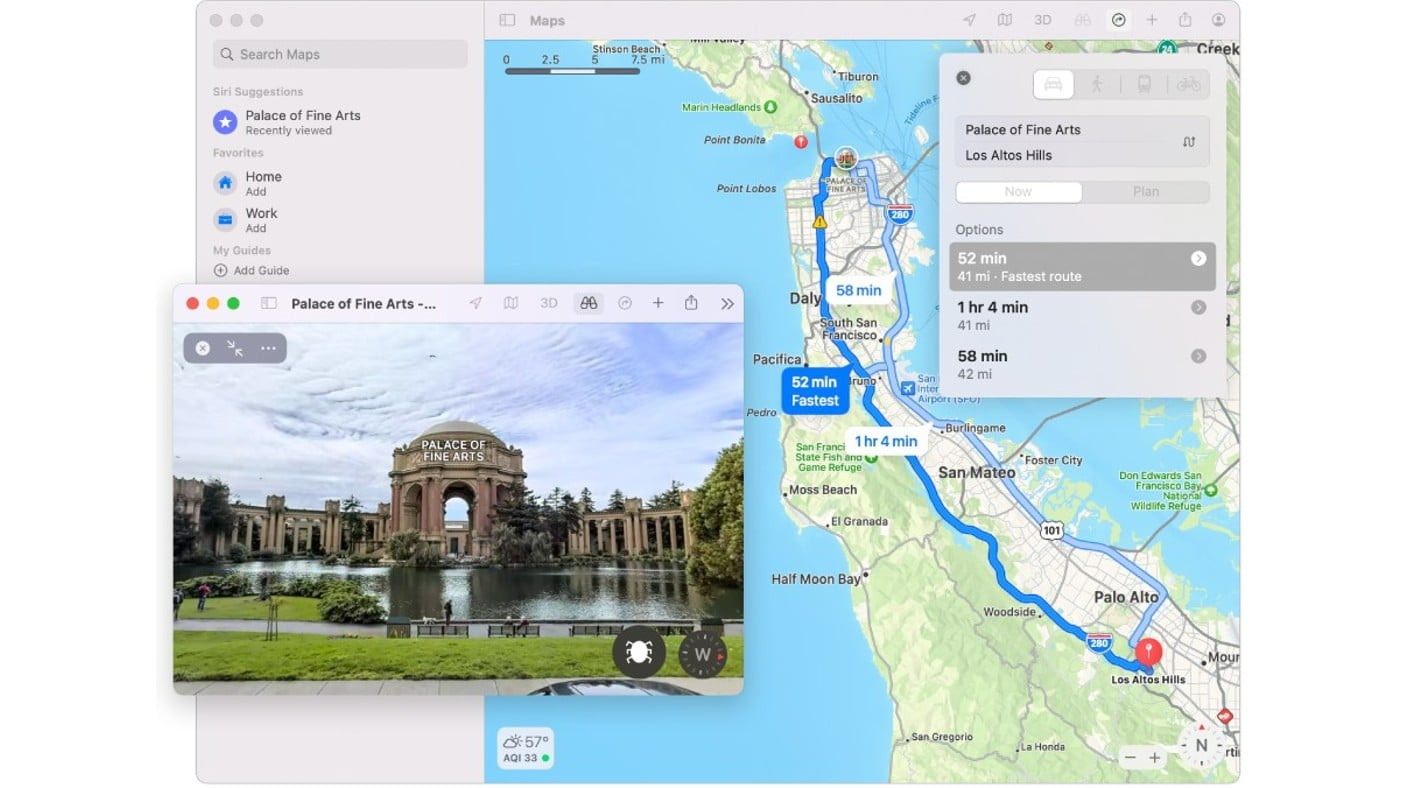Click the current location arrow in main toolbar
1401x788 pixels.
point(969,20)
